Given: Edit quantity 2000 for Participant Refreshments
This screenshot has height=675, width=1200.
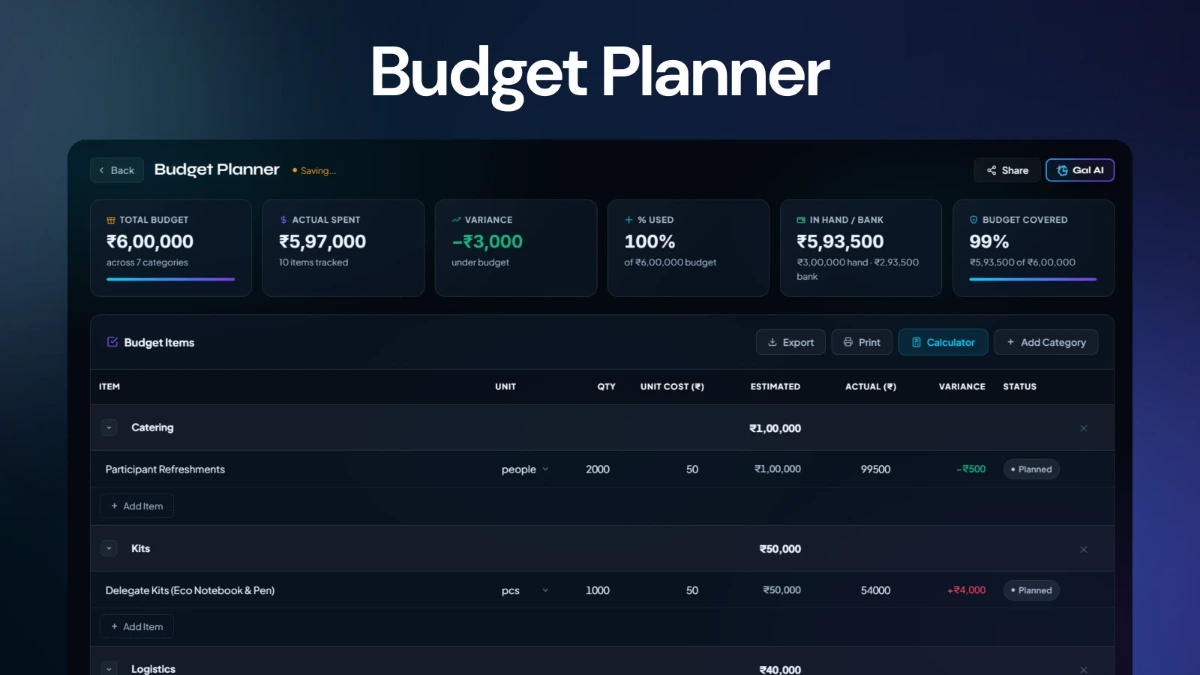Looking at the screenshot, I should pyautogui.click(x=597, y=469).
